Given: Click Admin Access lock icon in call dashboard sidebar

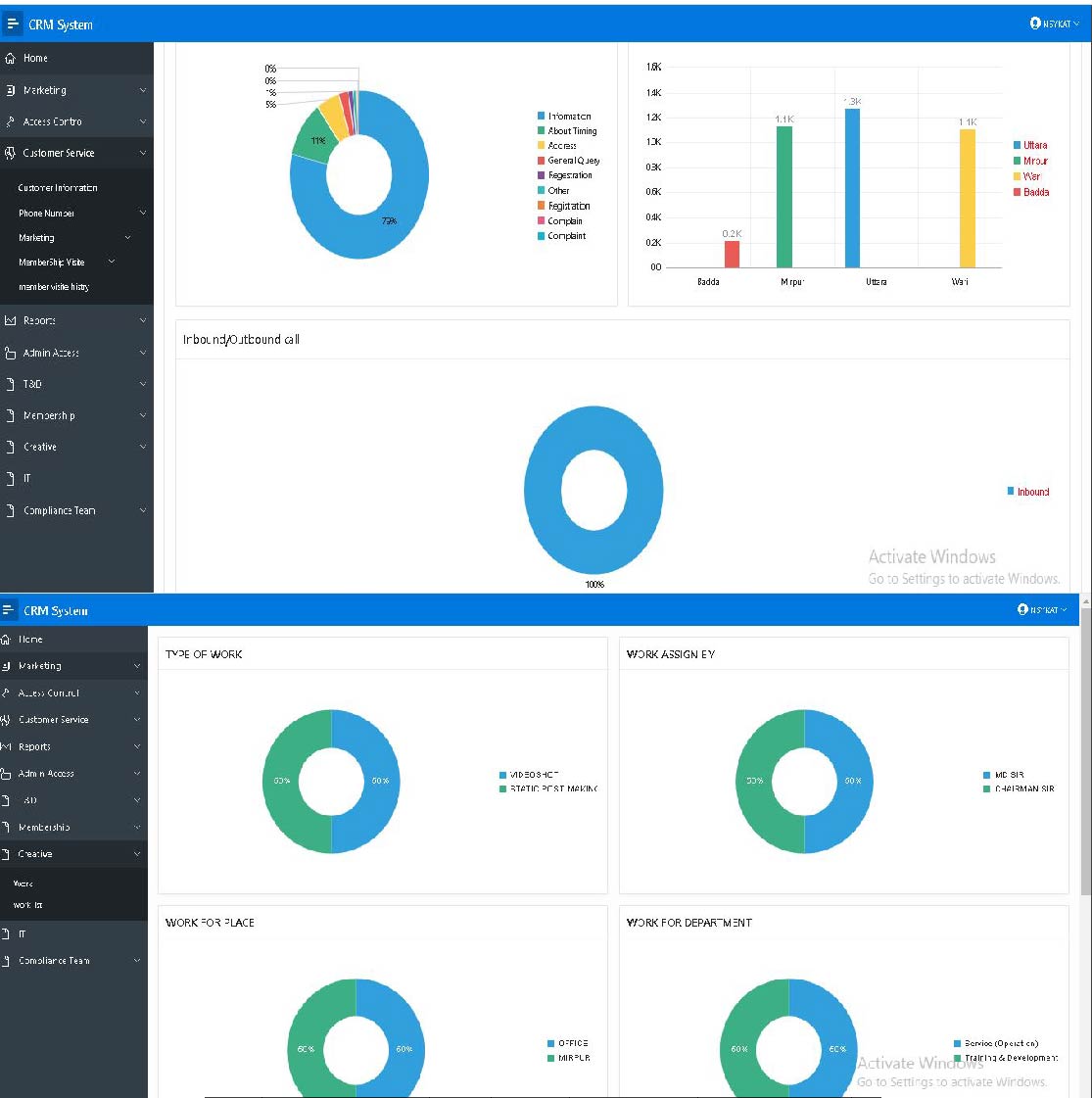Looking at the screenshot, I should point(10,353).
